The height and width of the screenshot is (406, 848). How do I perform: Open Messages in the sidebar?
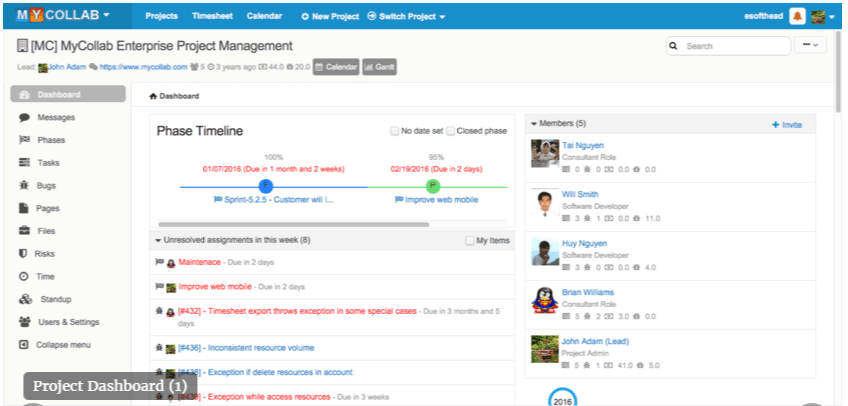point(56,117)
